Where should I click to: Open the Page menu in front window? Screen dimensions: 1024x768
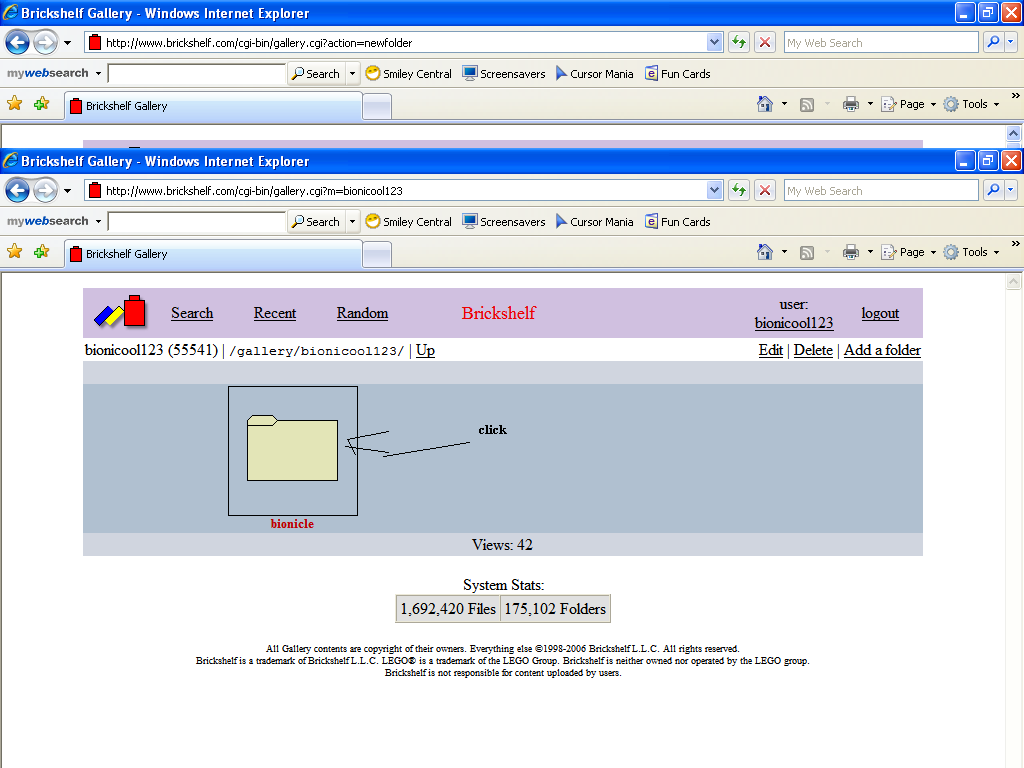pos(908,252)
